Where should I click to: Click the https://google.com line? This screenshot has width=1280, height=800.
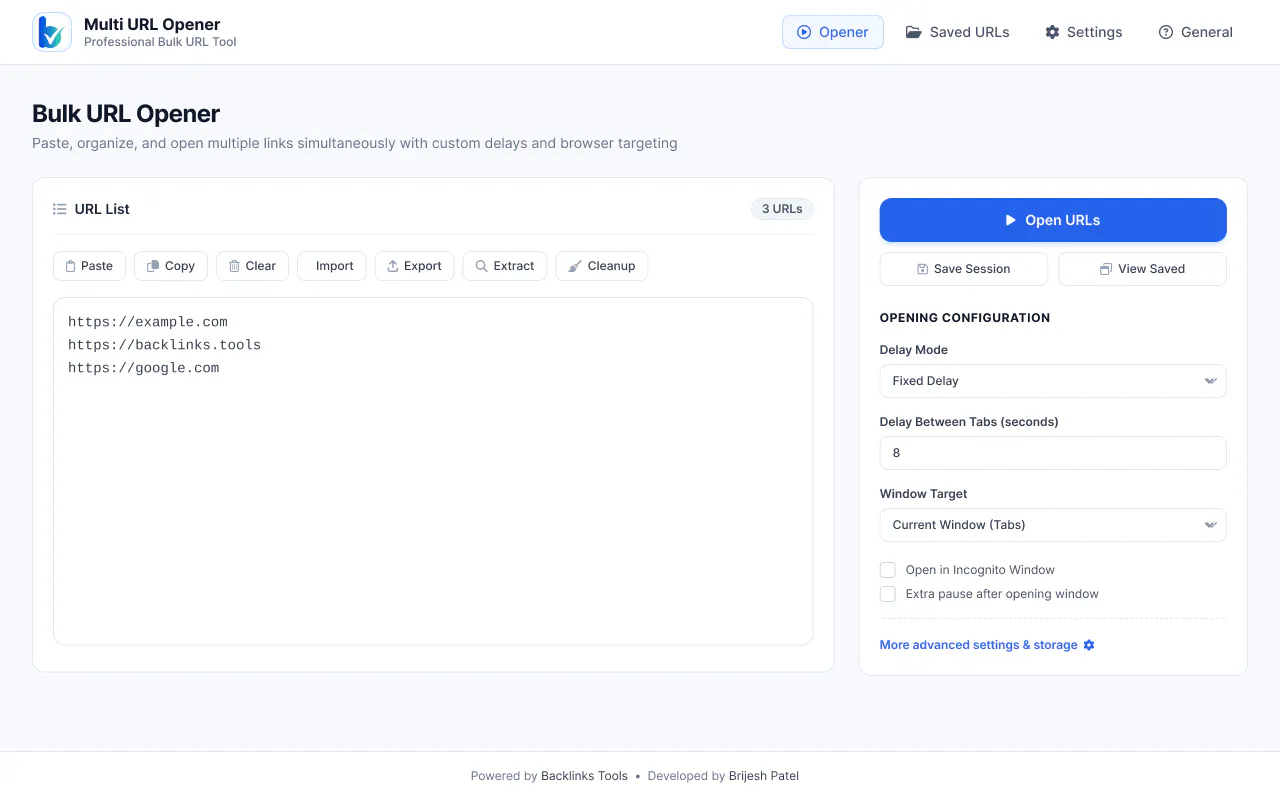coord(144,368)
